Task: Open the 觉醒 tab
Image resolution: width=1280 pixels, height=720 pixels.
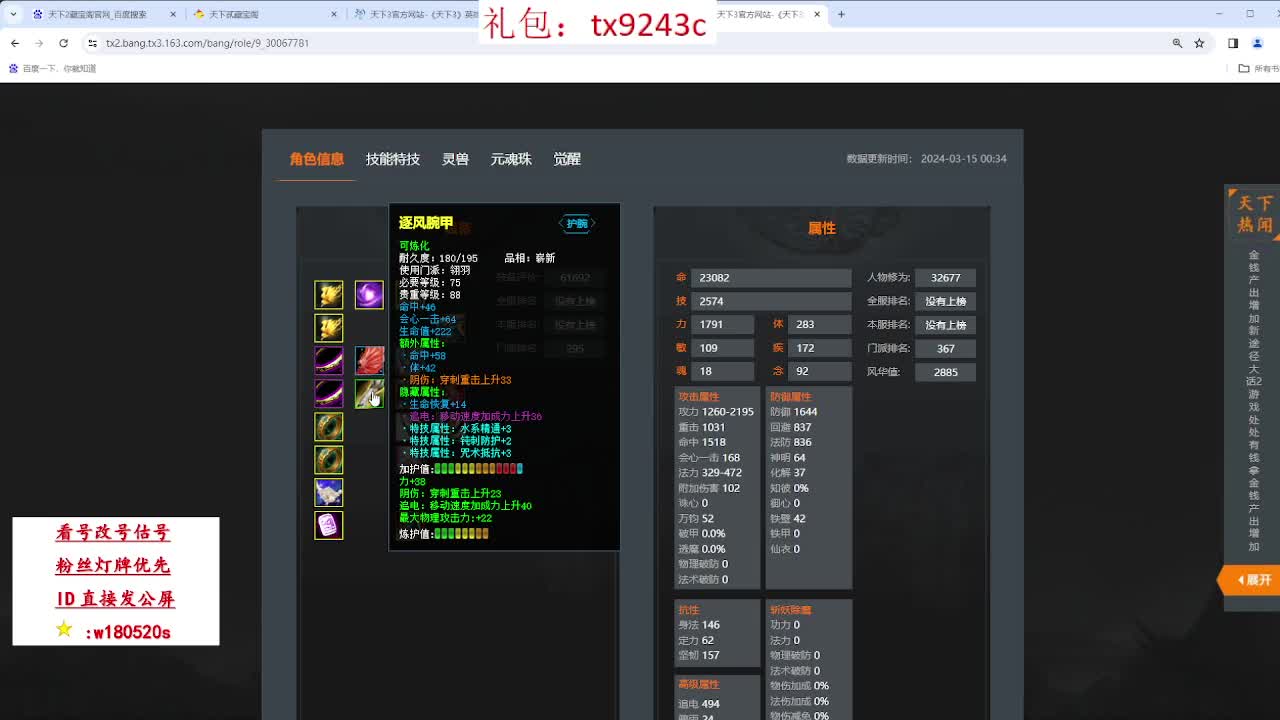Action: [566, 159]
